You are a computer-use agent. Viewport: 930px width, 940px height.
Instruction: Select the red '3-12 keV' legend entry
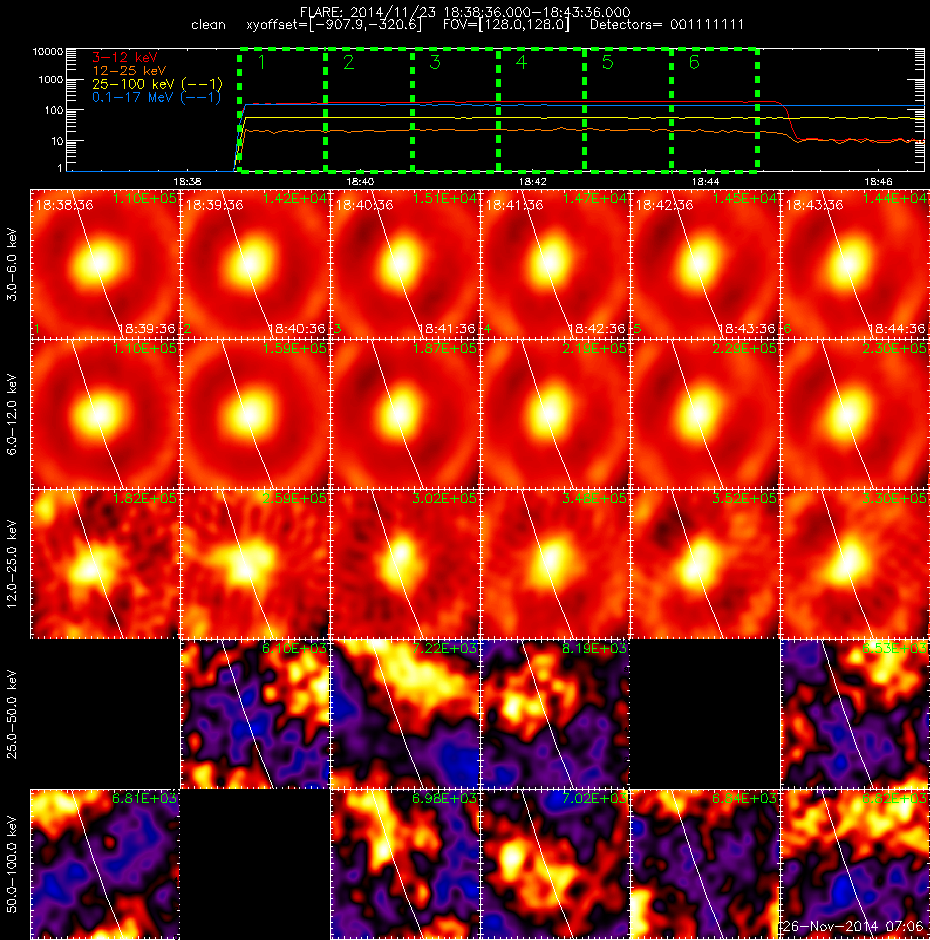tap(125, 58)
